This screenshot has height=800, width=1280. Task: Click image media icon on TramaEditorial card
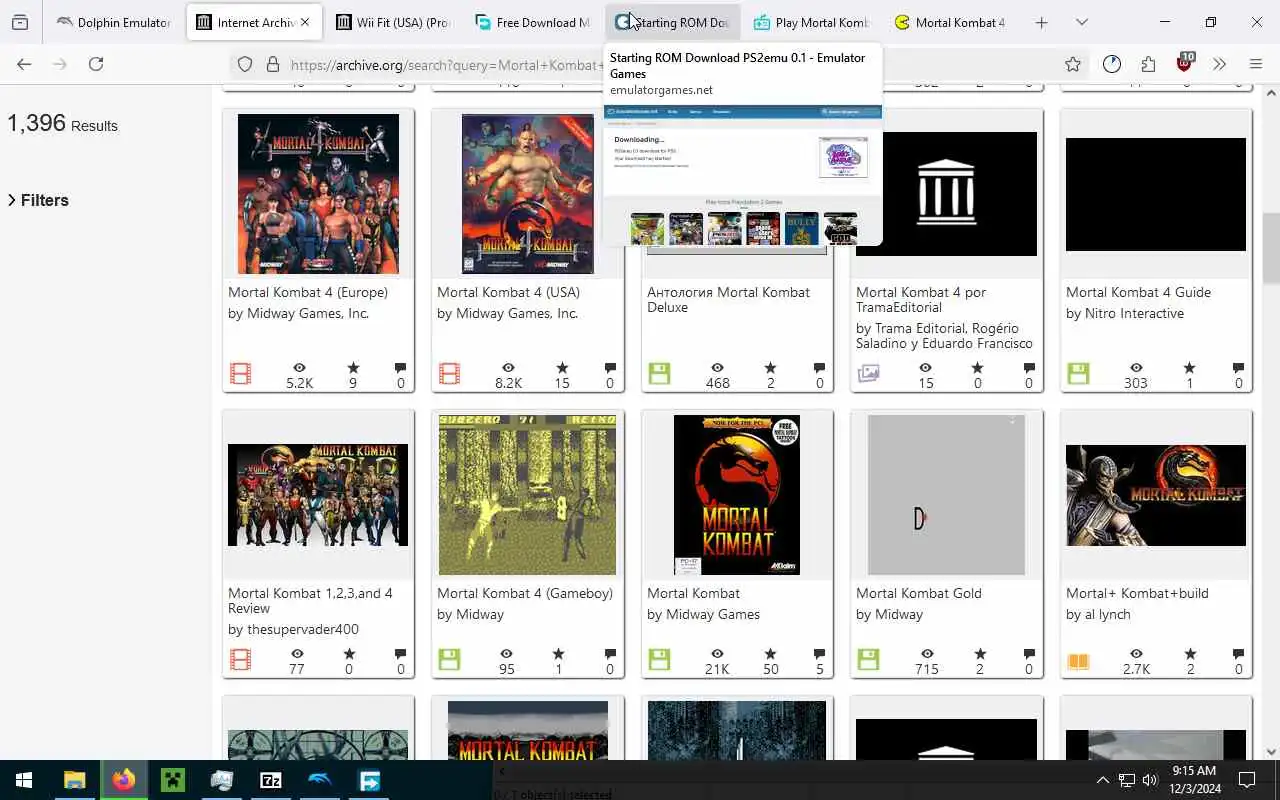pyautogui.click(x=868, y=374)
